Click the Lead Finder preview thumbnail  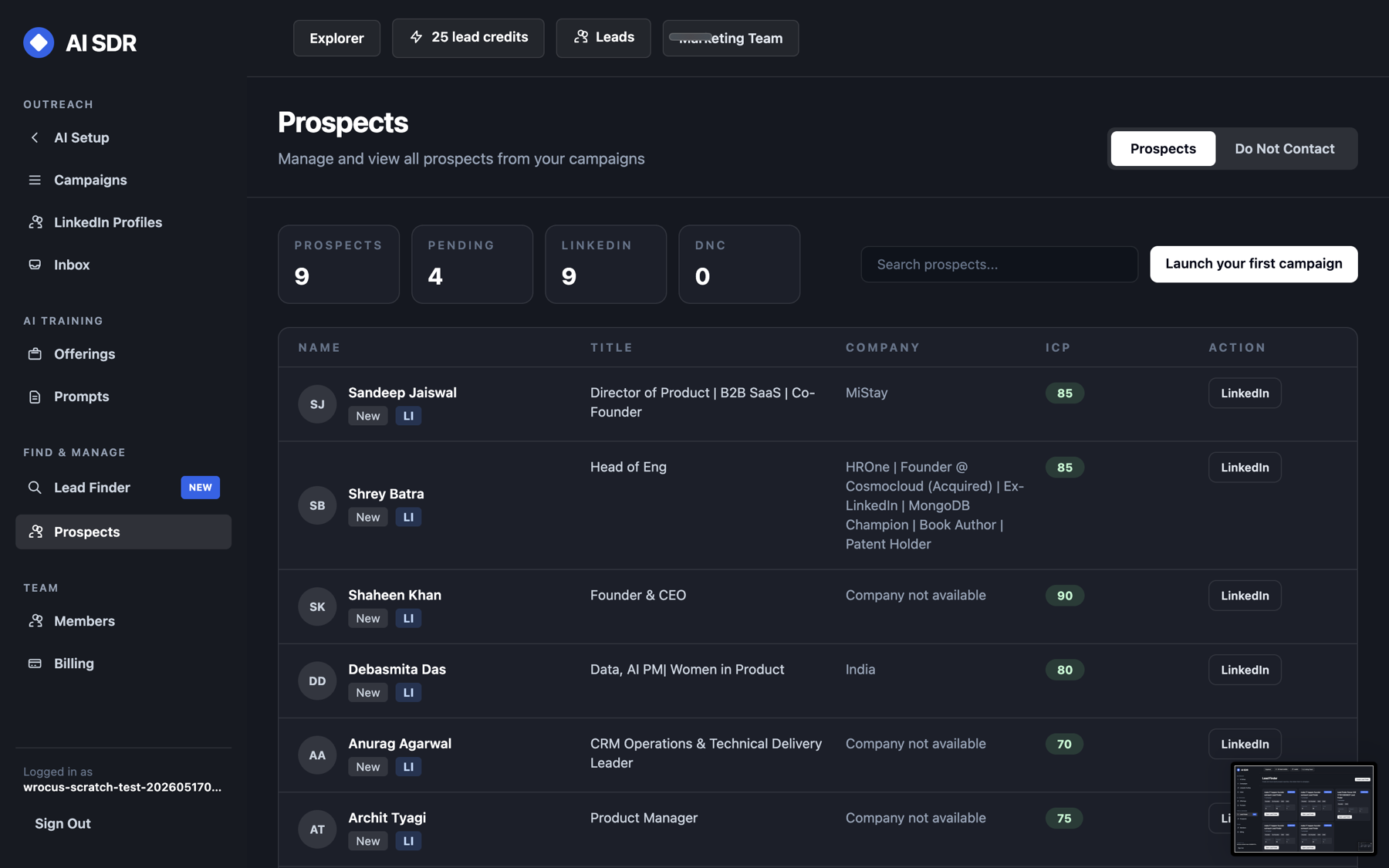pos(1303,809)
